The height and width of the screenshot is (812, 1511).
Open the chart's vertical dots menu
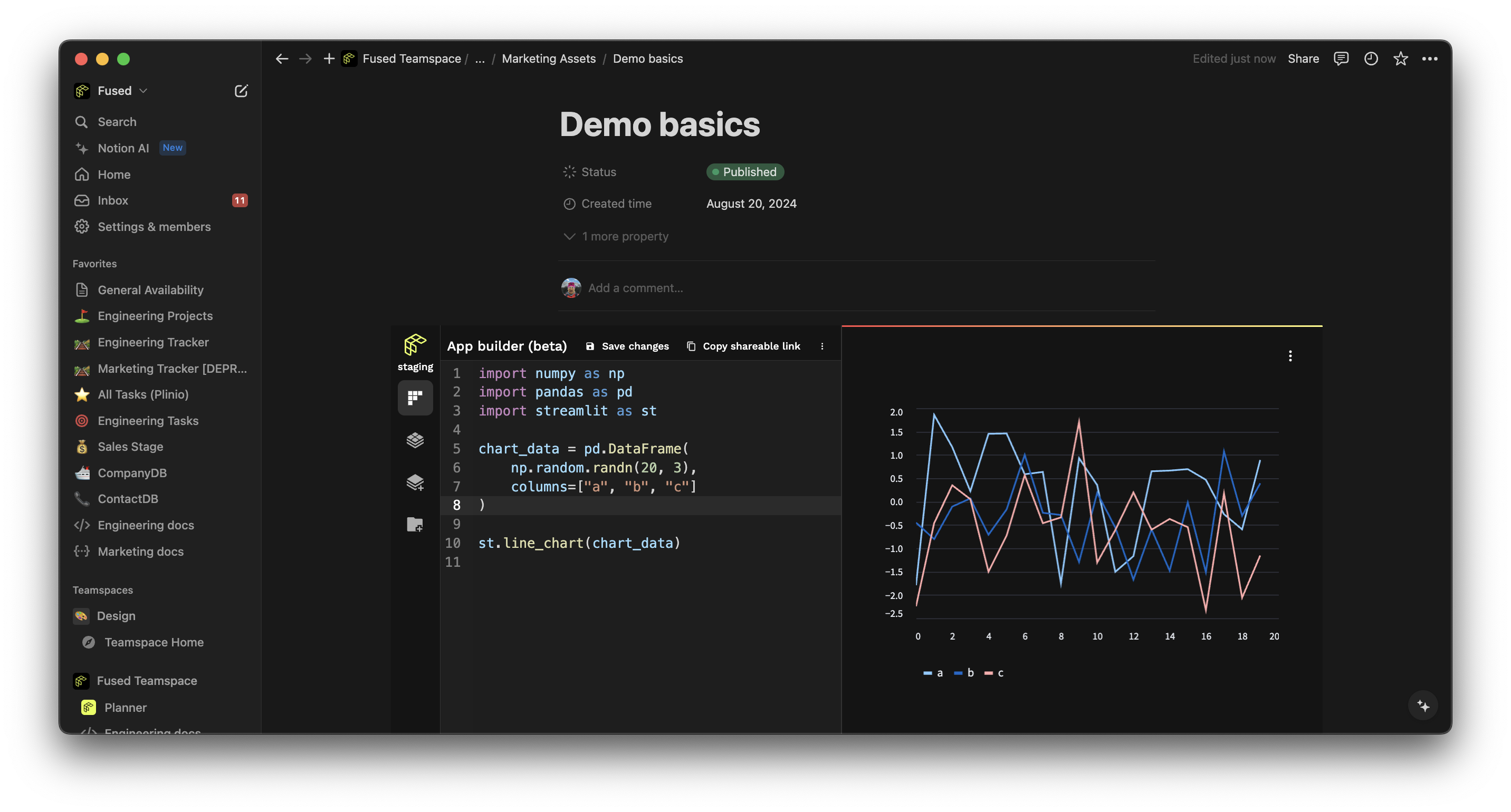pos(1290,356)
